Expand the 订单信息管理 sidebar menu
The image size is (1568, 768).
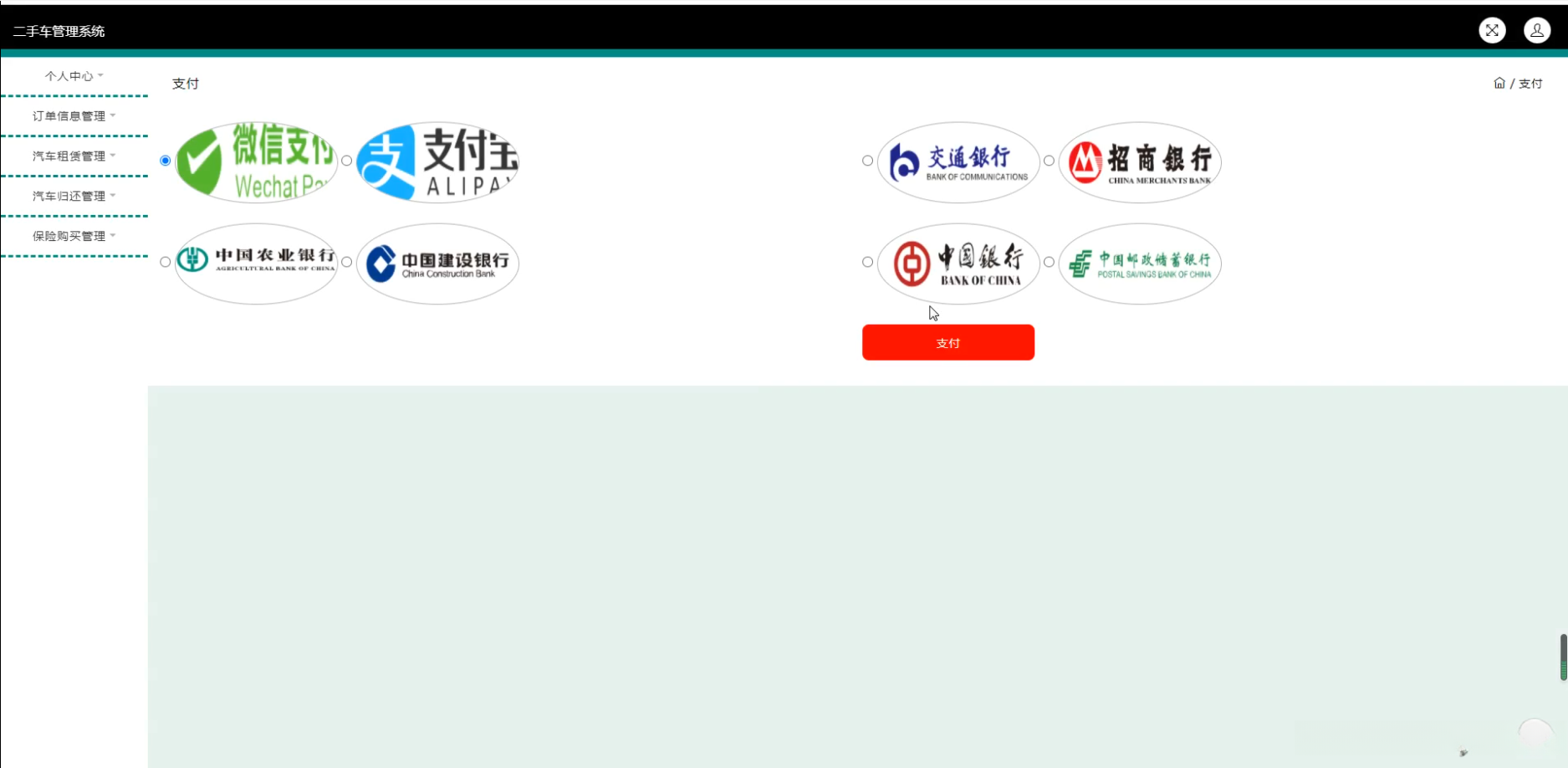pyautogui.click(x=74, y=116)
